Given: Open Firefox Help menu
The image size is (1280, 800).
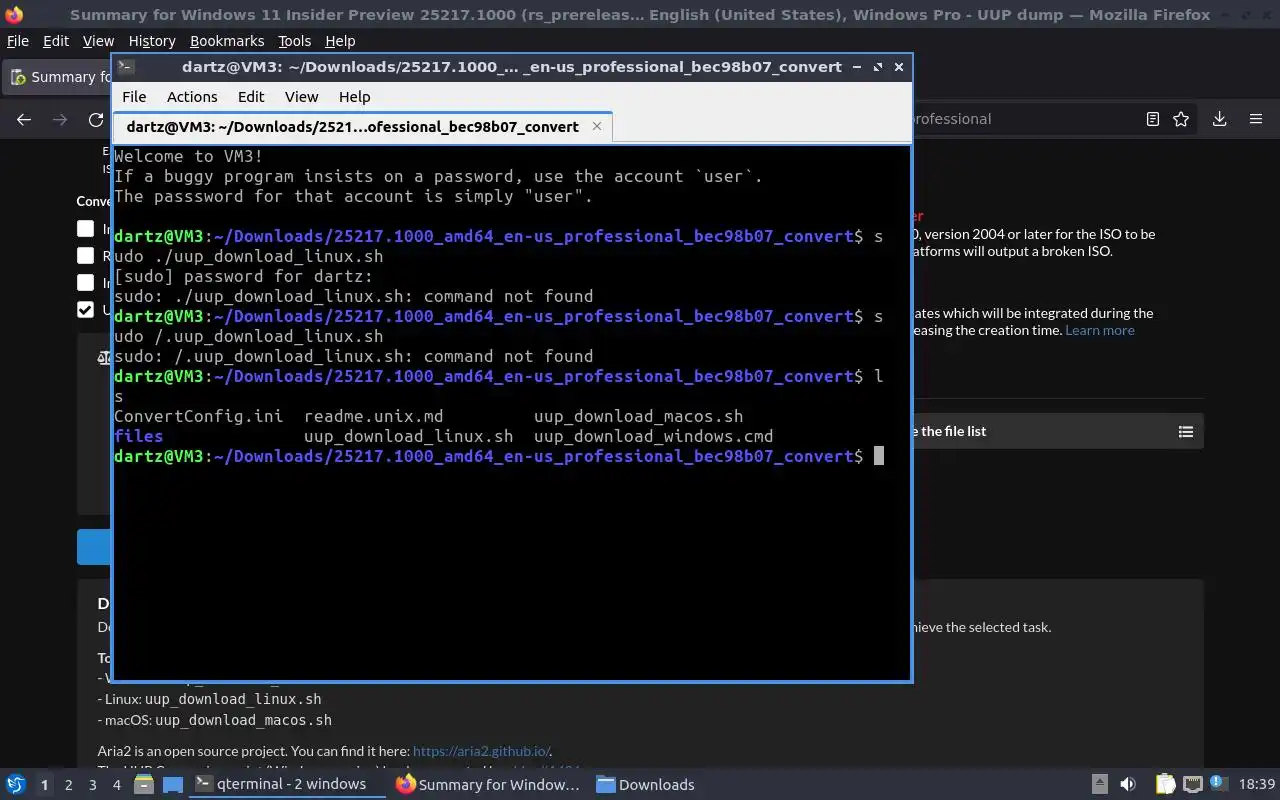Looking at the screenshot, I should (x=340, y=41).
